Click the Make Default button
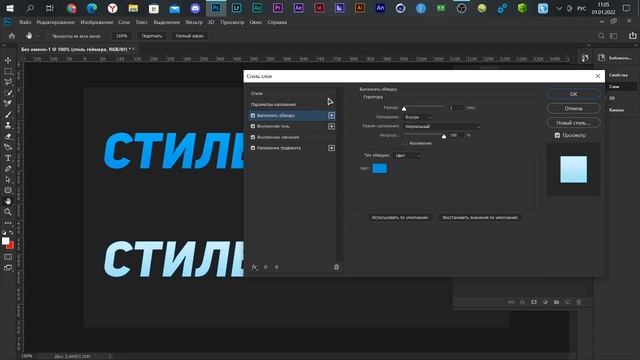 point(400,218)
